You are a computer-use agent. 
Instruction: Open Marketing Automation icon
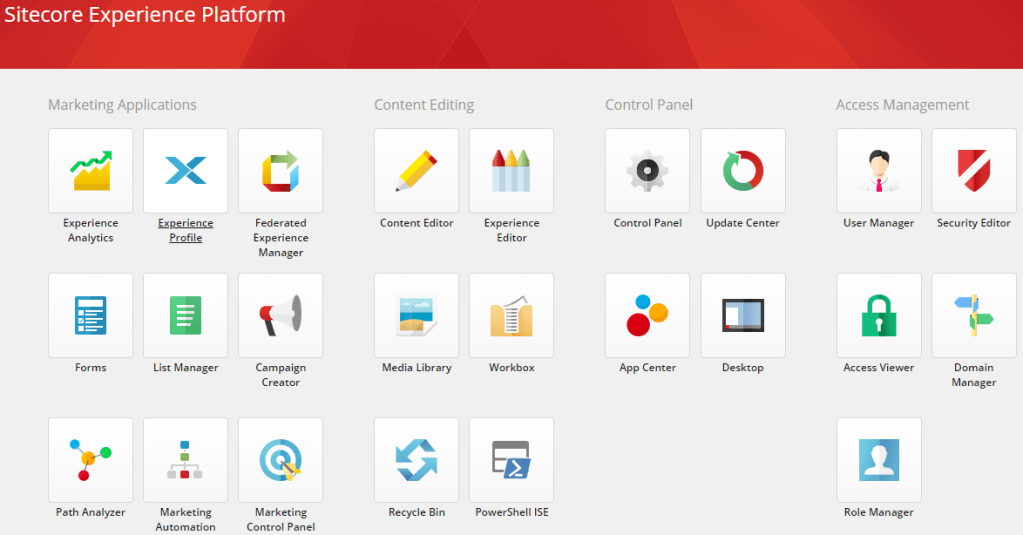pos(185,460)
